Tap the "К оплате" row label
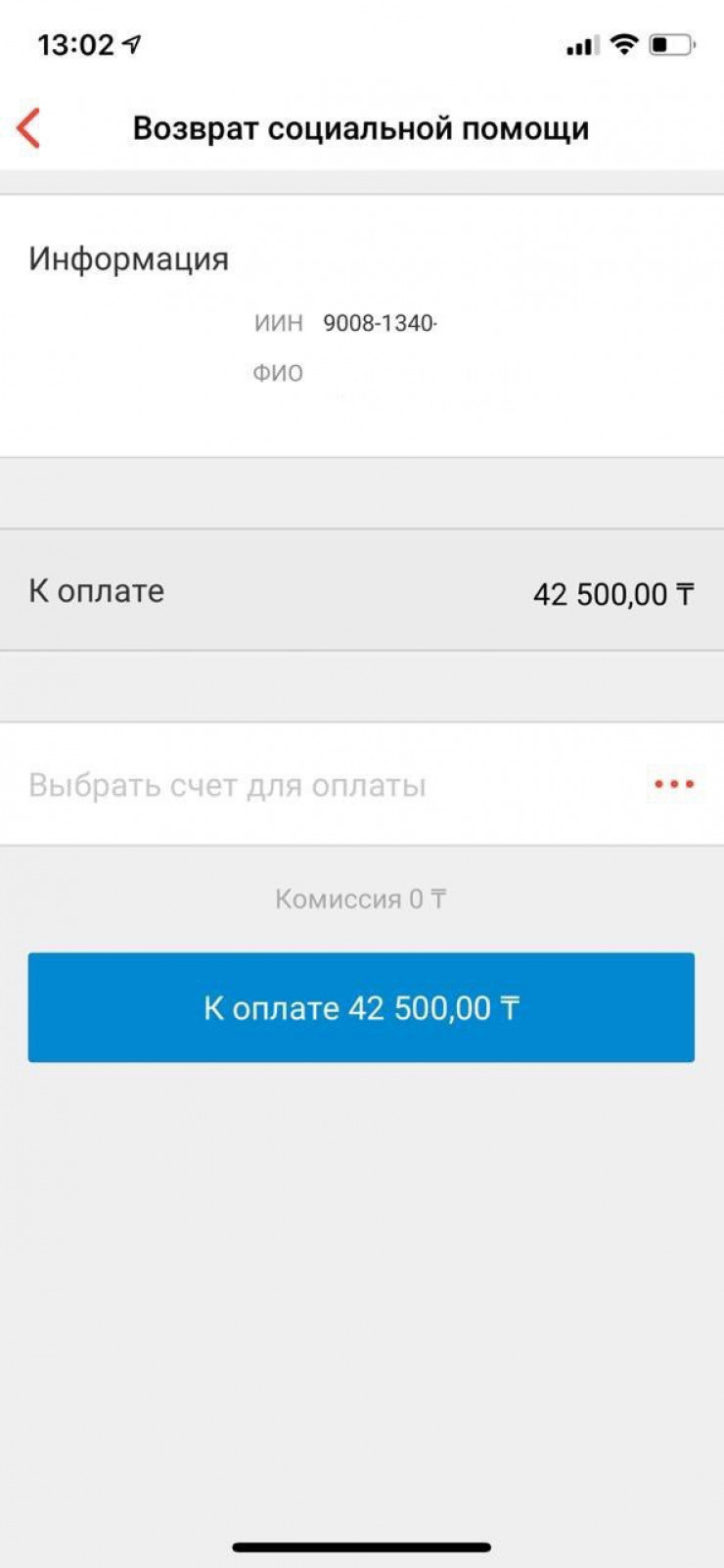 [x=96, y=591]
